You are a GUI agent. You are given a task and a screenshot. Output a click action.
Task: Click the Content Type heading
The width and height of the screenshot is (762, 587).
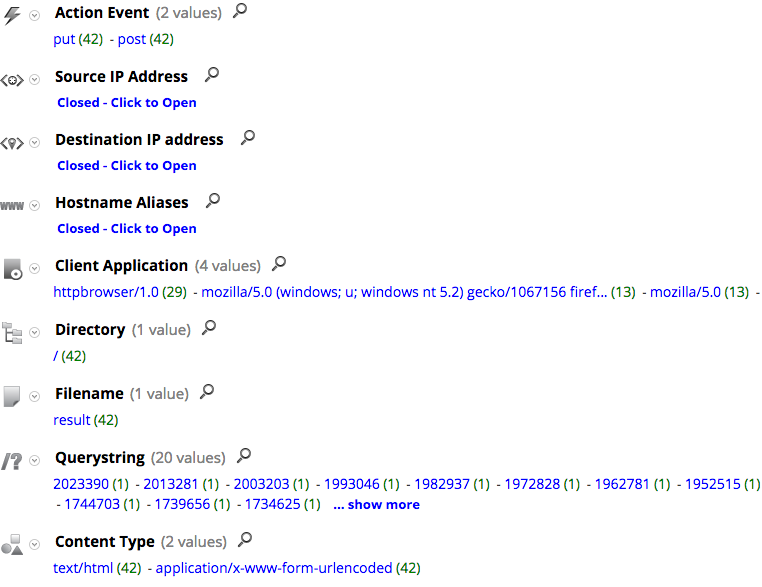point(105,542)
